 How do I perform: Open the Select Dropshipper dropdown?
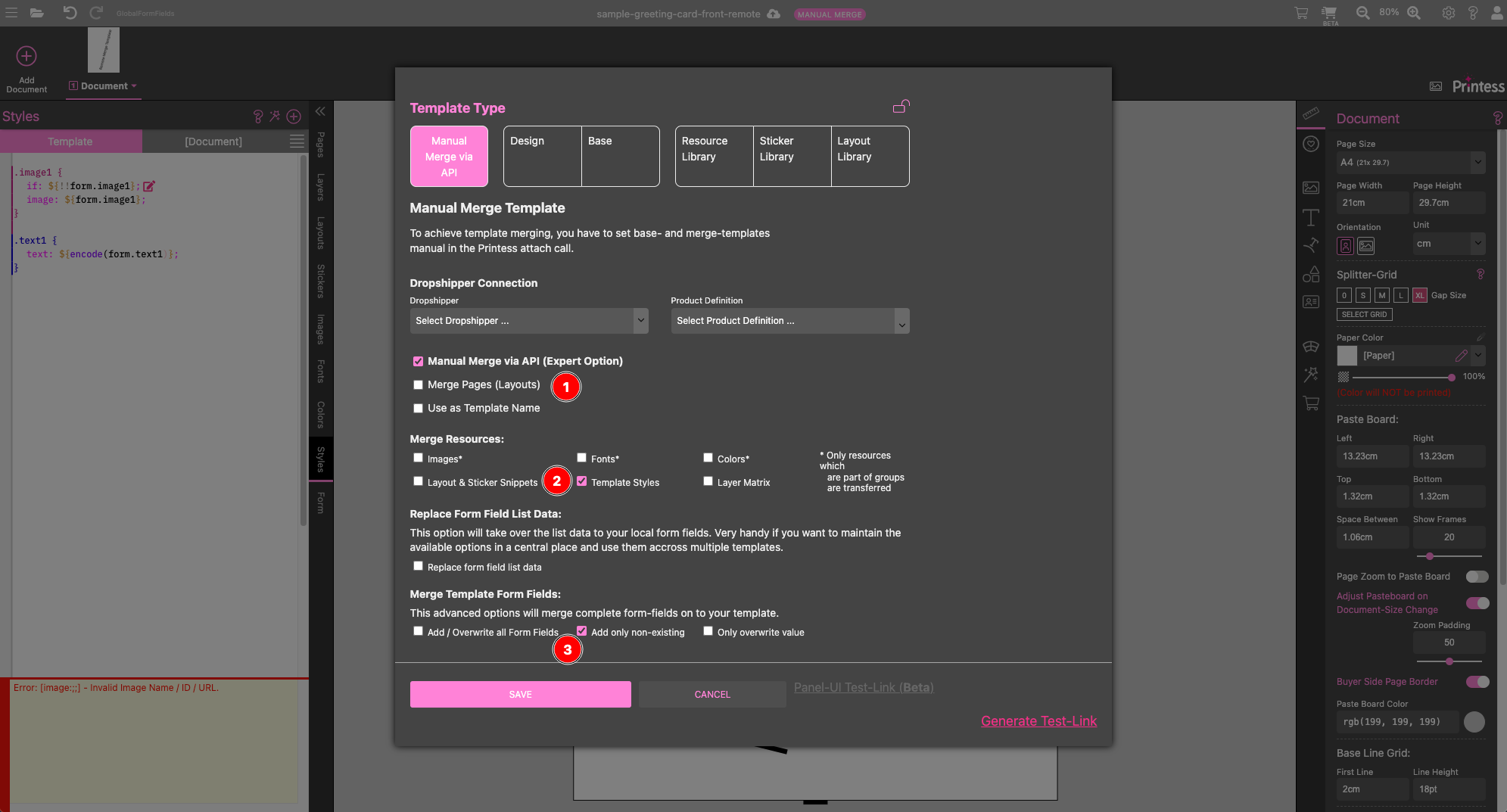pos(528,321)
